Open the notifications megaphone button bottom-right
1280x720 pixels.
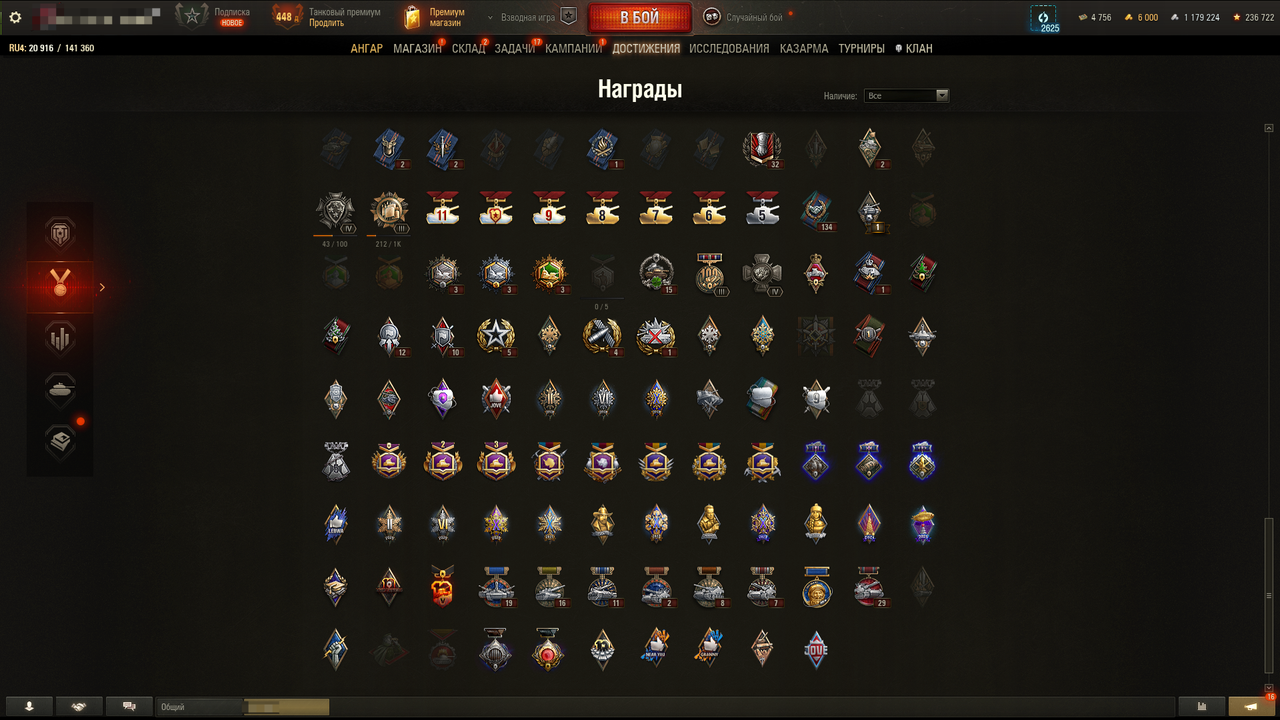[x=1252, y=706]
